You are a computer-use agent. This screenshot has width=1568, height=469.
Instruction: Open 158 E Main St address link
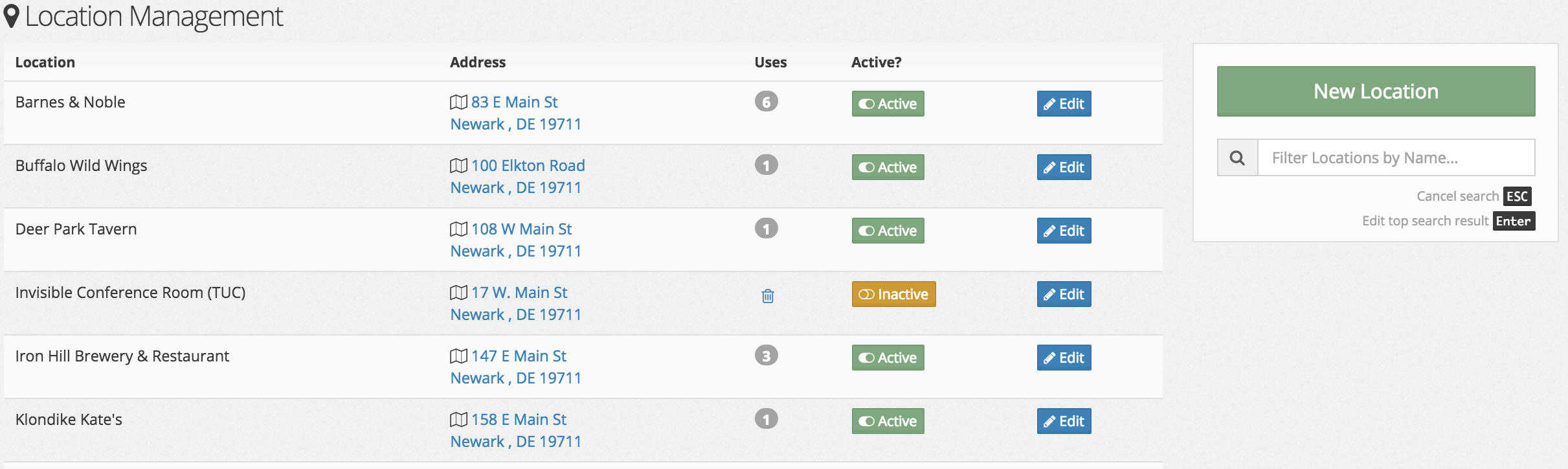click(519, 420)
